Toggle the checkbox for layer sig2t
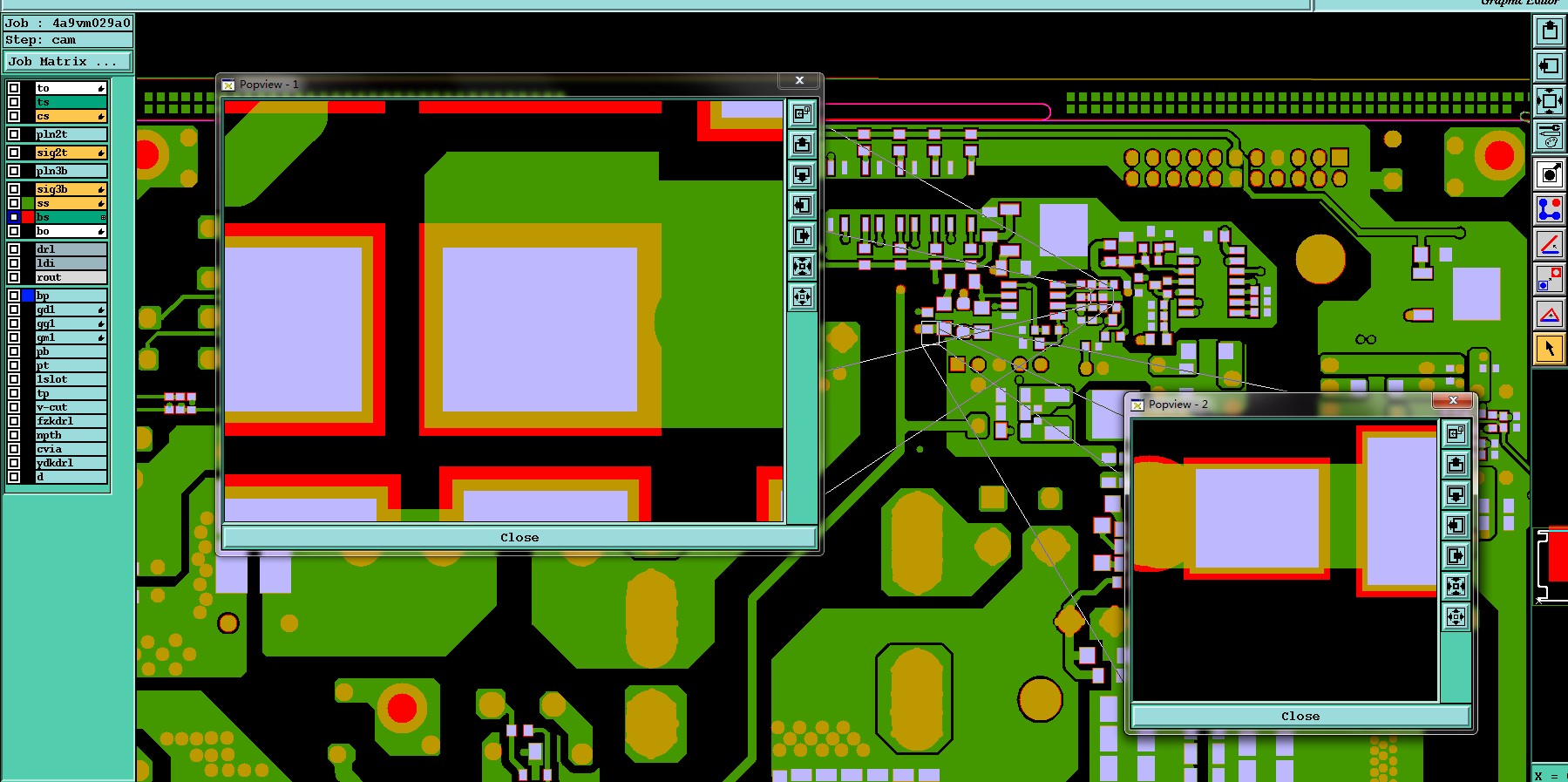Image resolution: width=1568 pixels, height=782 pixels. [14, 153]
